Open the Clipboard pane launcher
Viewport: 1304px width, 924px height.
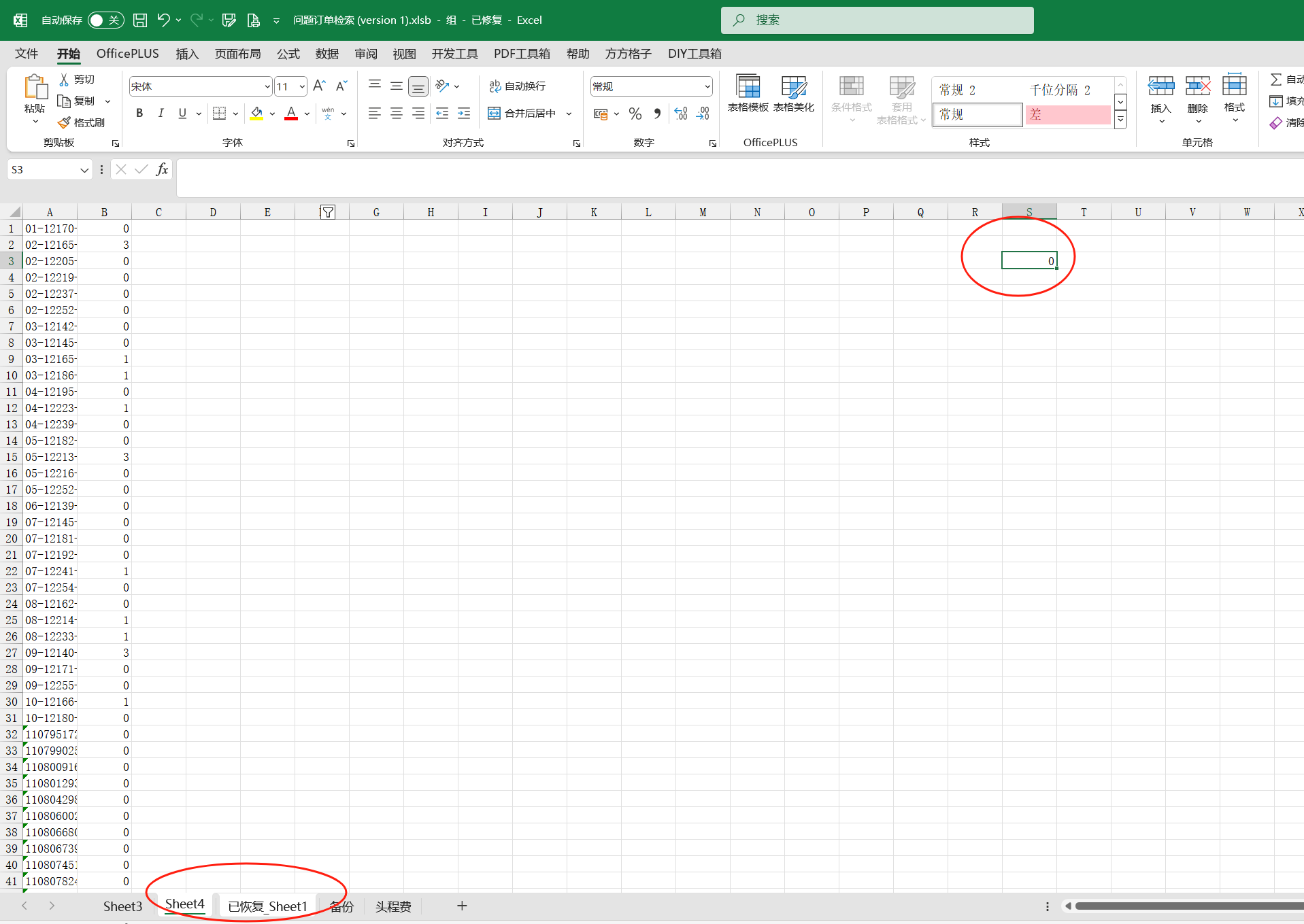tap(116, 143)
